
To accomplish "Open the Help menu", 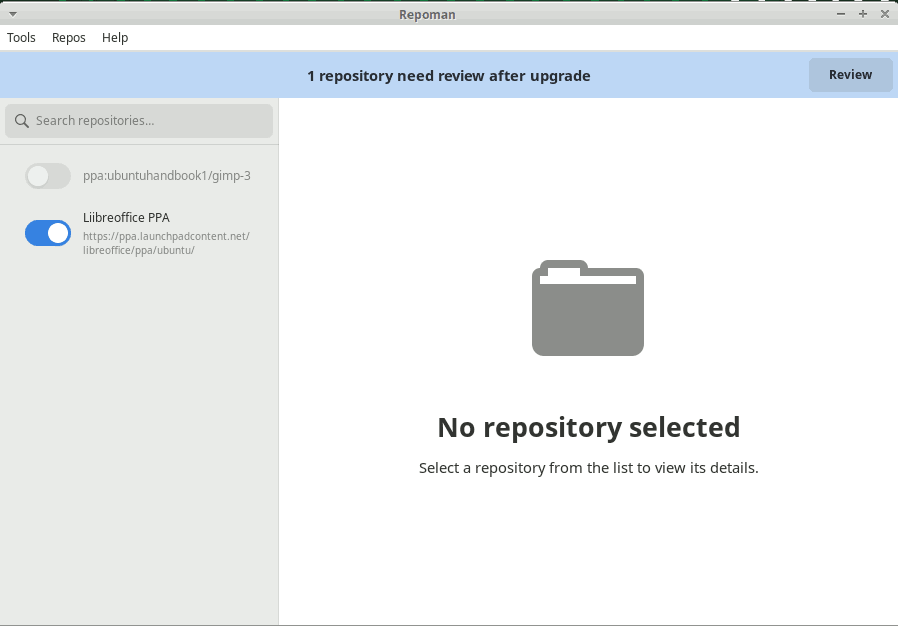I will [x=115, y=38].
